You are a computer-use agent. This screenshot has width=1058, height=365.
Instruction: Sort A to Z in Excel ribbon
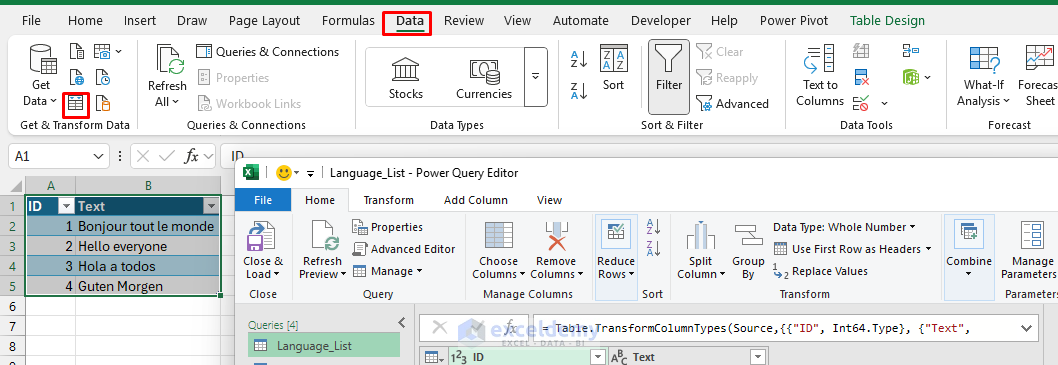[x=579, y=59]
